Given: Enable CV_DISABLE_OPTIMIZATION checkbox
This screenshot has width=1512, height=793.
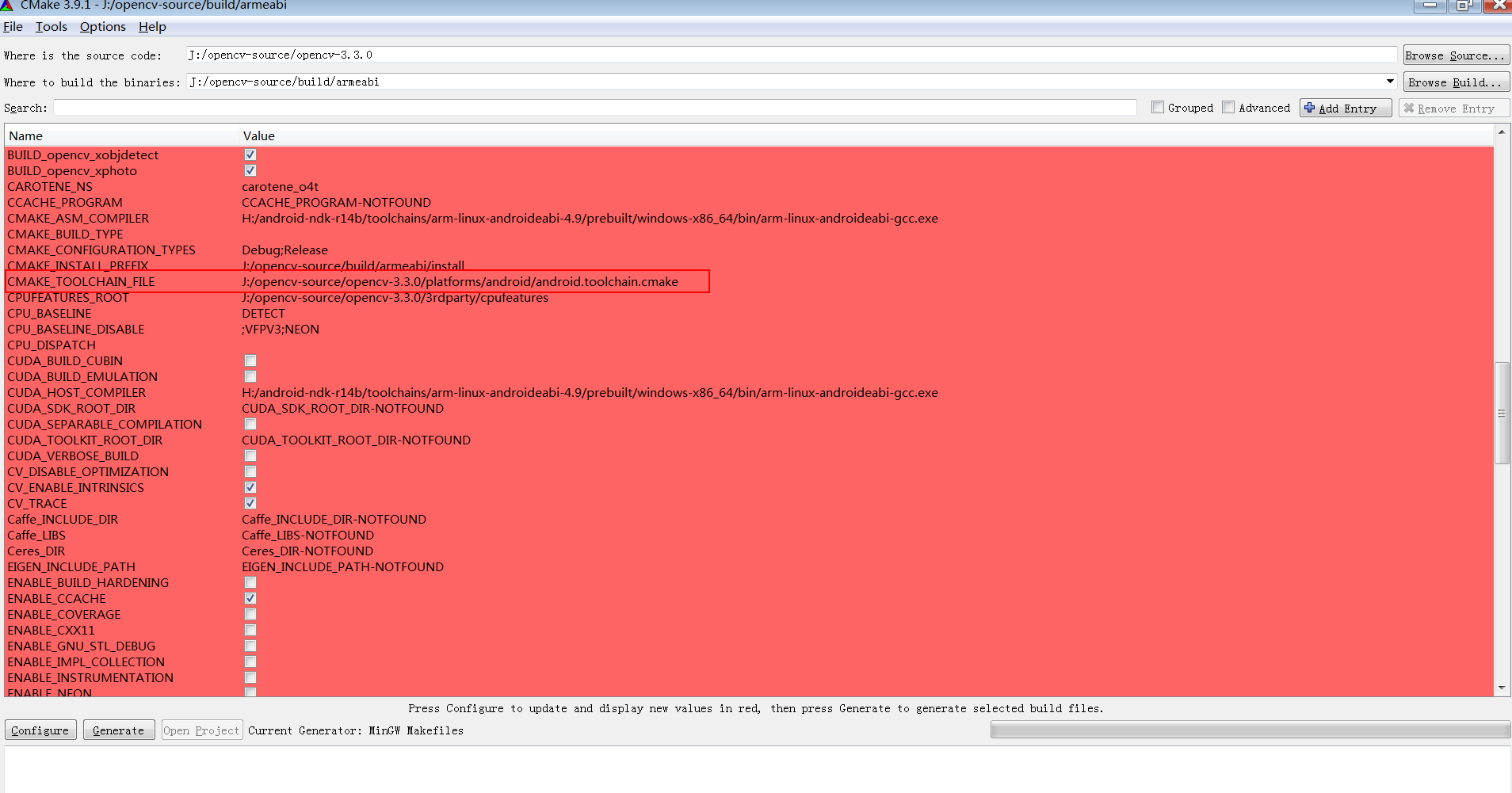Looking at the screenshot, I should click(x=250, y=471).
